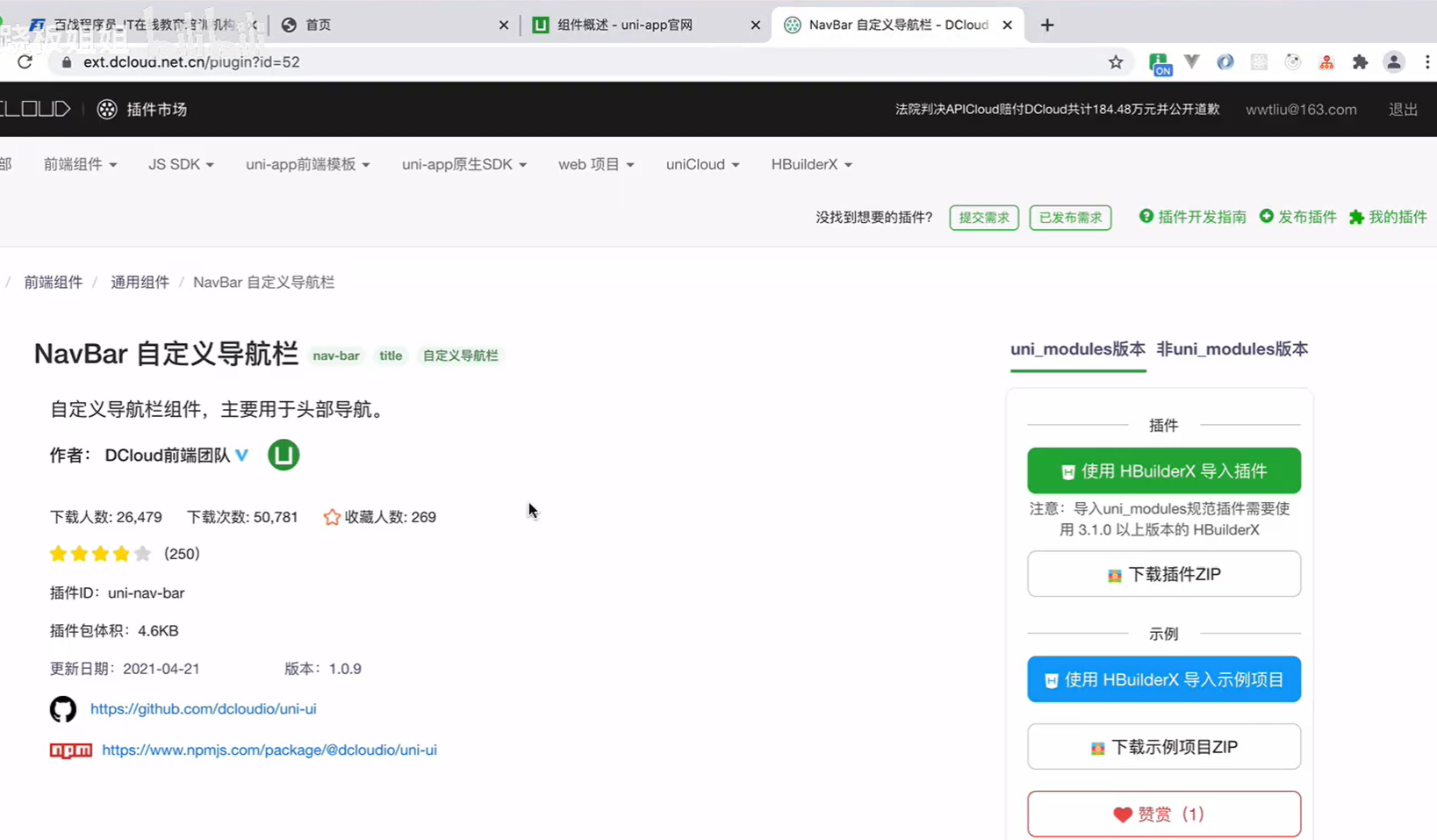
Task: Click the GitHub octocat icon
Action: pyautogui.click(x=63, y=709)
